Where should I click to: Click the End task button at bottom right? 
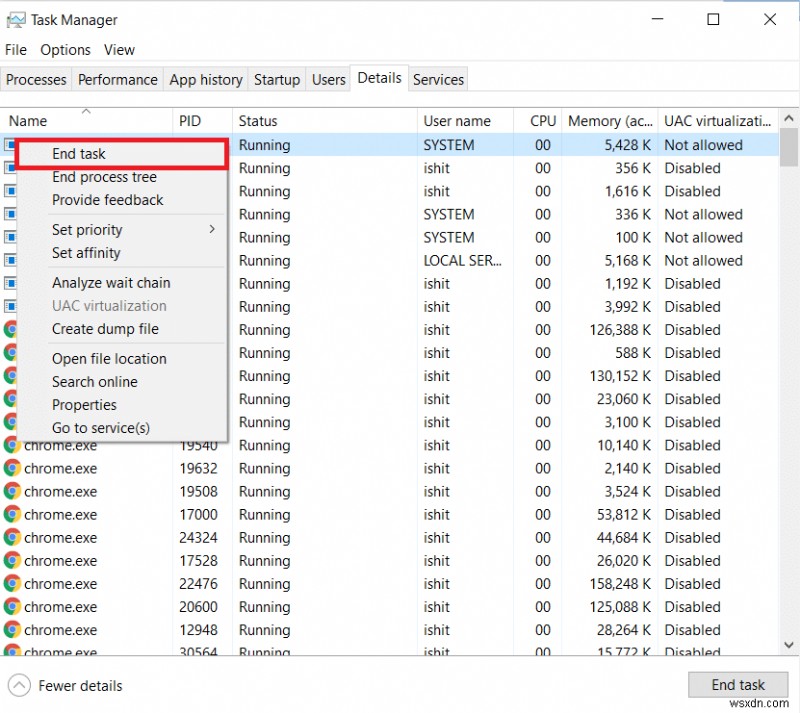738,685
